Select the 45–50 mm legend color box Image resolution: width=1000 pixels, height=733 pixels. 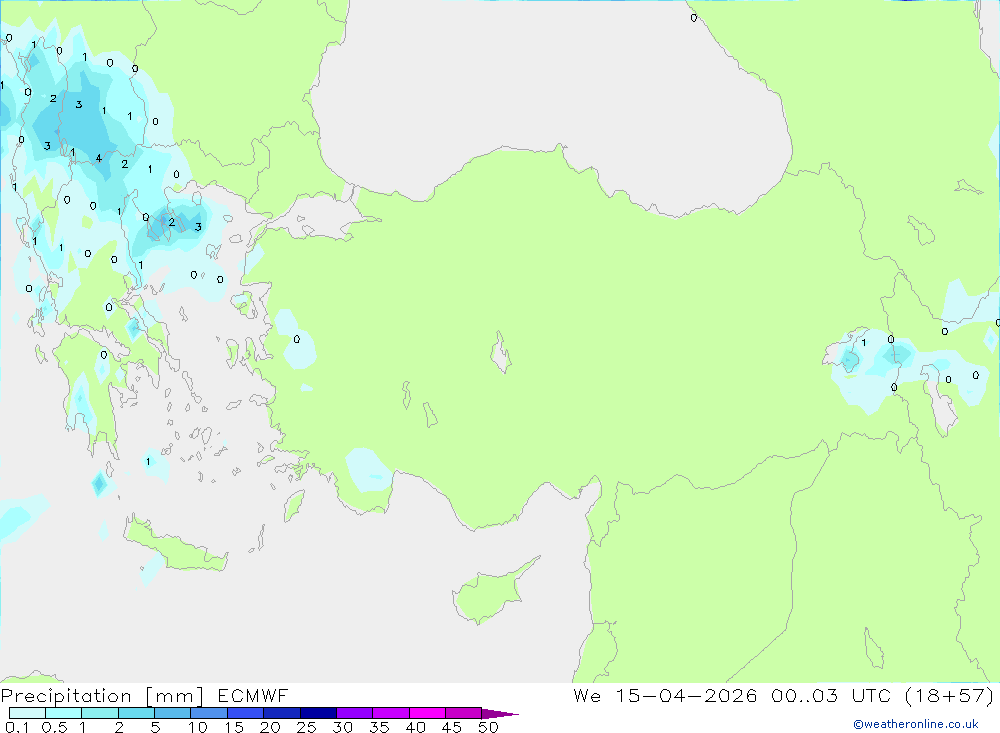click(x=463, y=713)
